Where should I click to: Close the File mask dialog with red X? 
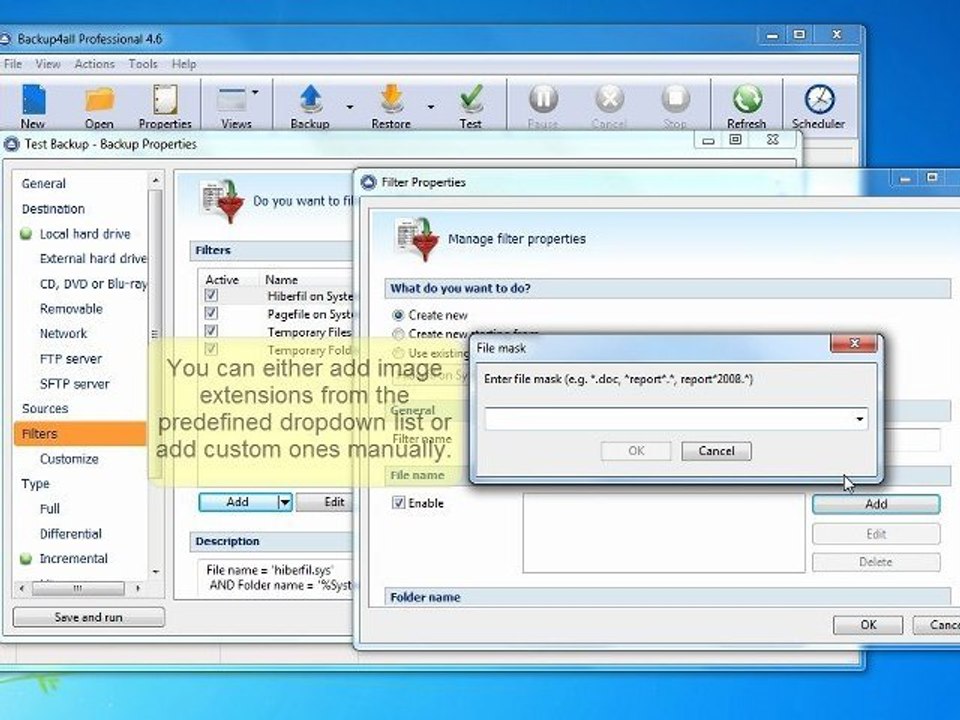tap(854, 343)
